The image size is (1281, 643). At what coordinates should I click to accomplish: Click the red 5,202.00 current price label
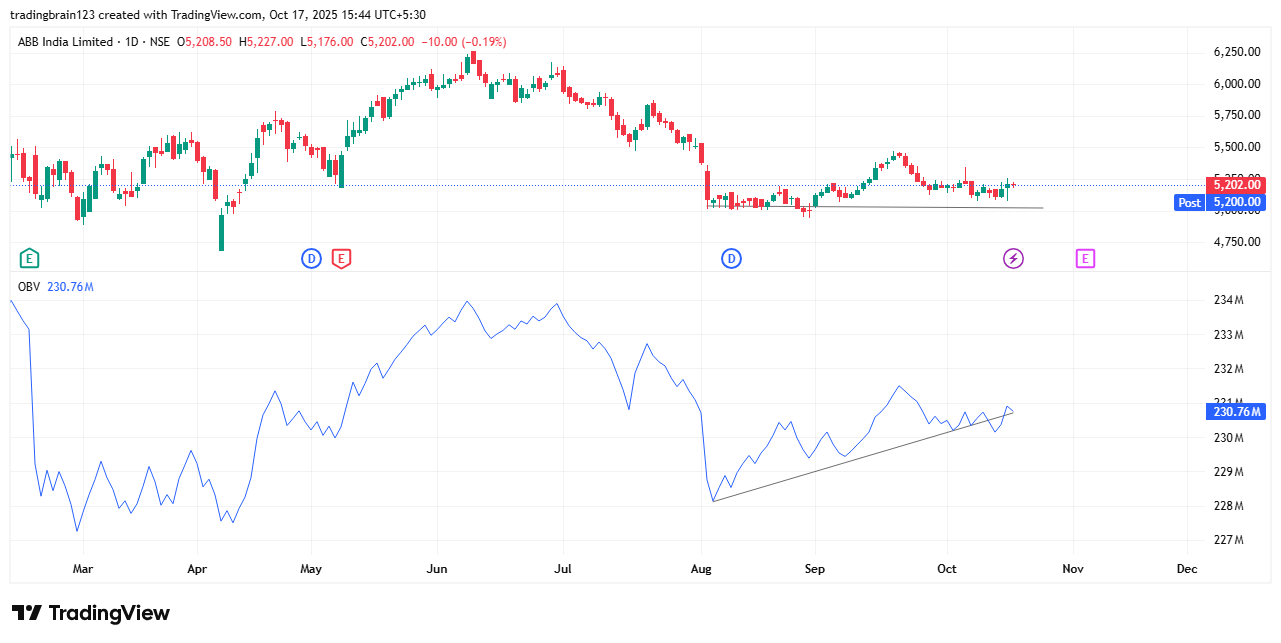(1237, 185)
